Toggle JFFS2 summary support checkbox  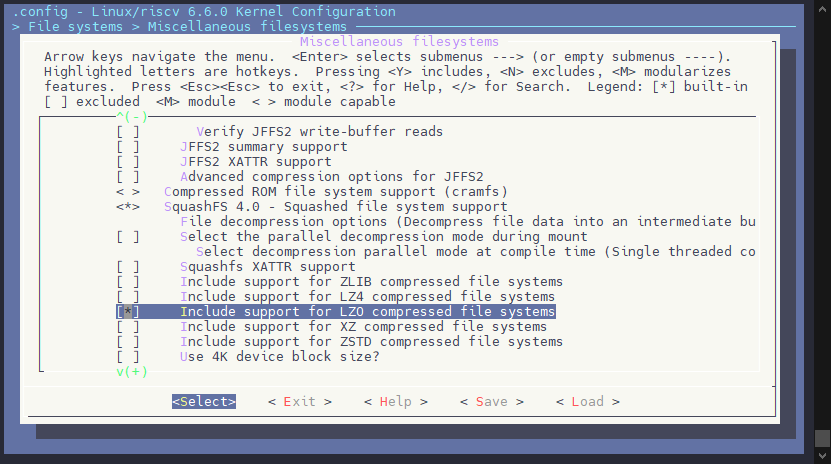(128, 147)
